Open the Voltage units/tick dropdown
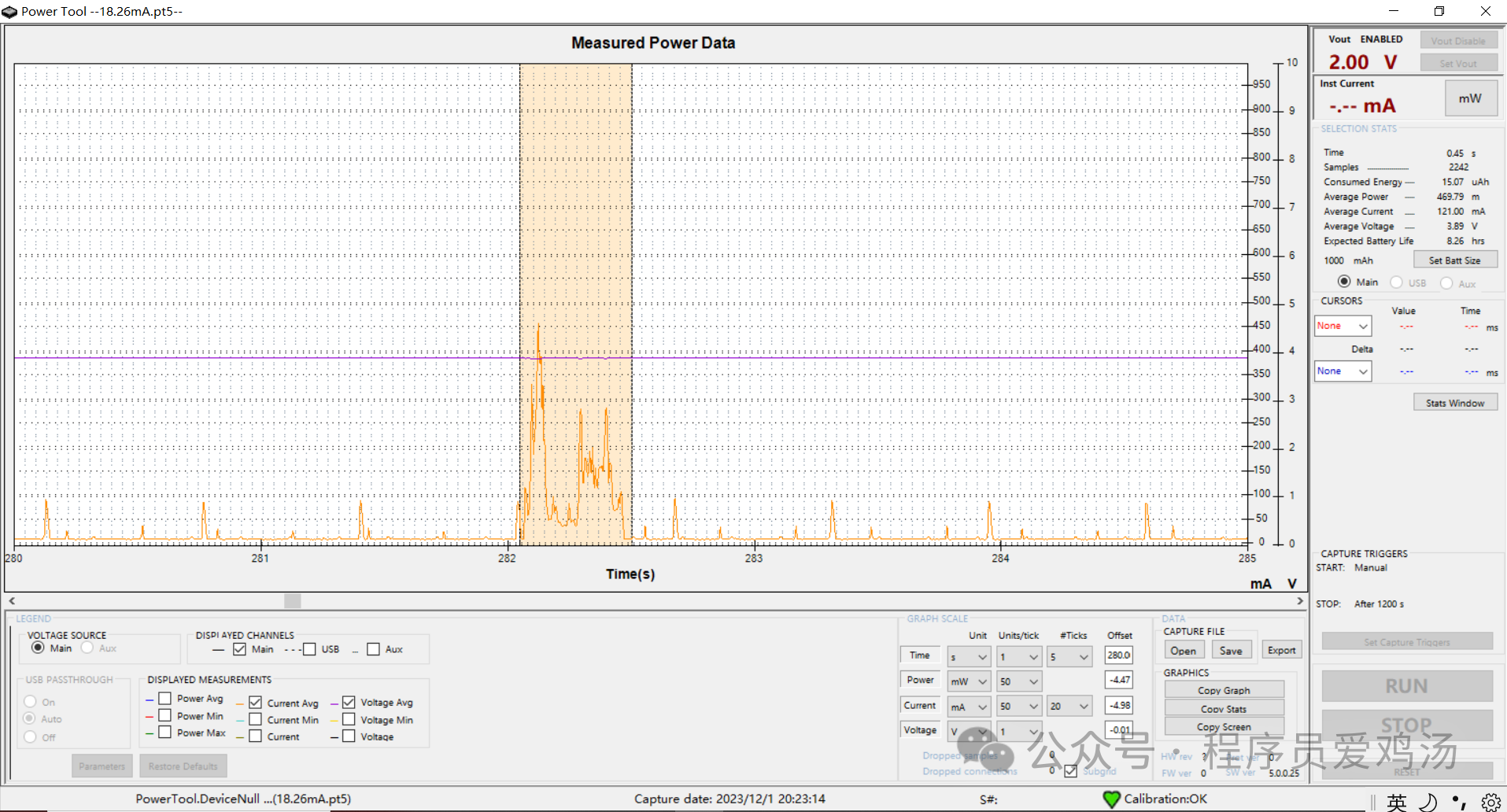This screenshot has height=812, width=1507. 1019,731
